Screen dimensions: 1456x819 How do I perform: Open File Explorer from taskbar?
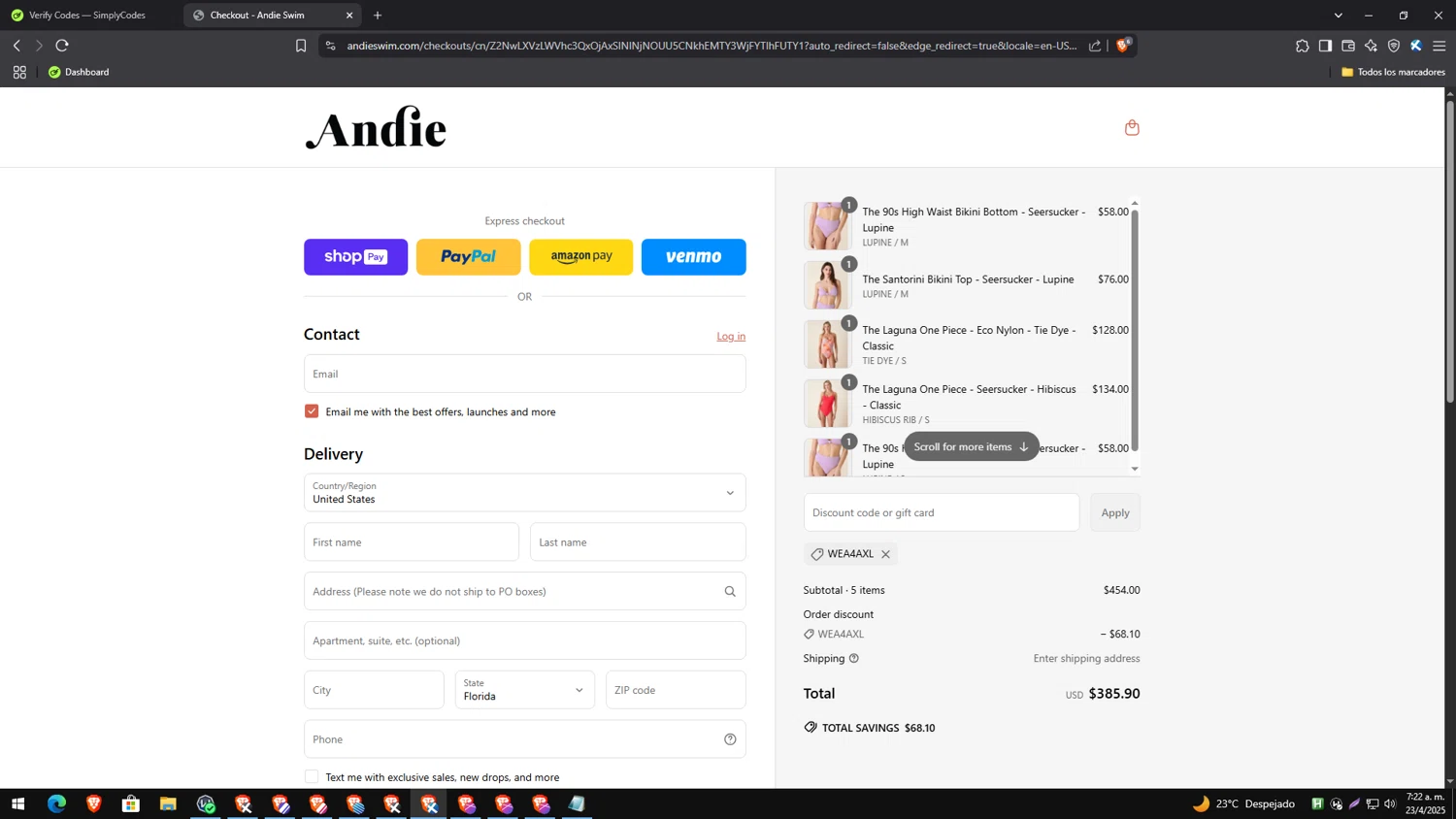click(168, 803)
